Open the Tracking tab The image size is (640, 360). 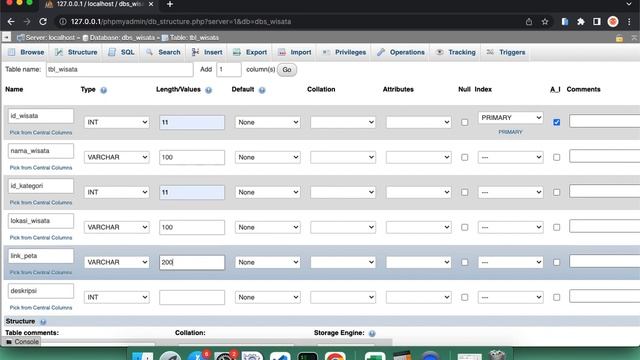pos(456,52)
